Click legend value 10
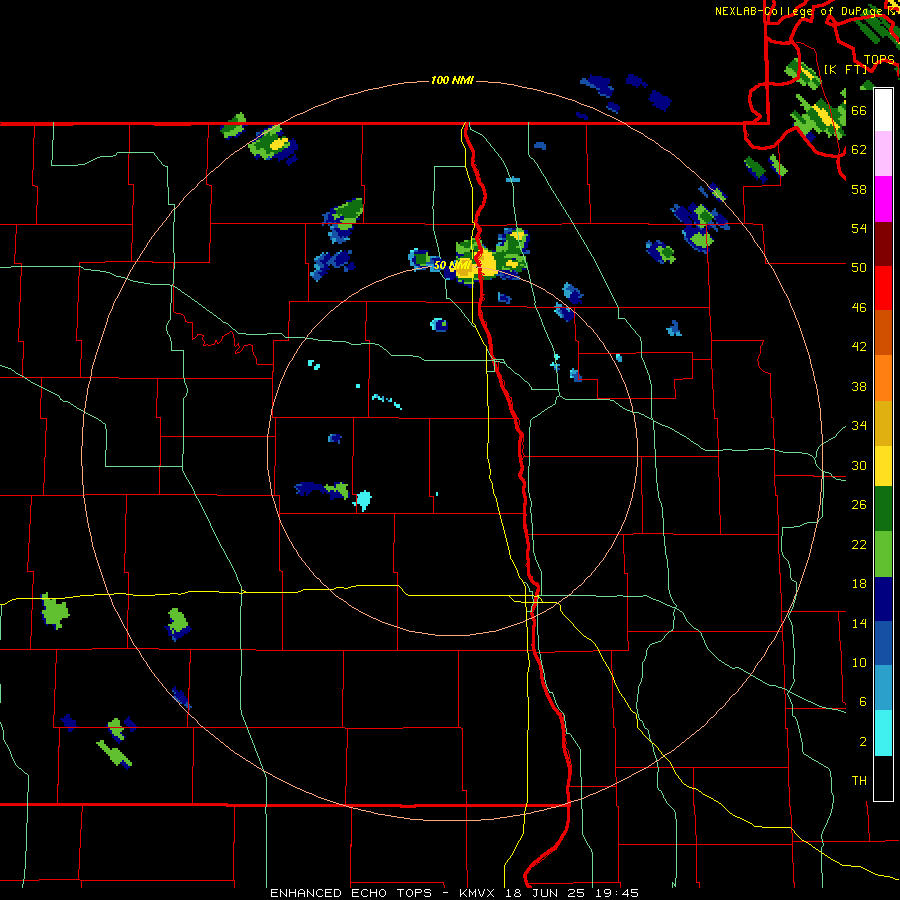This screenshot has width=900, height=900. tap(859, 663)
